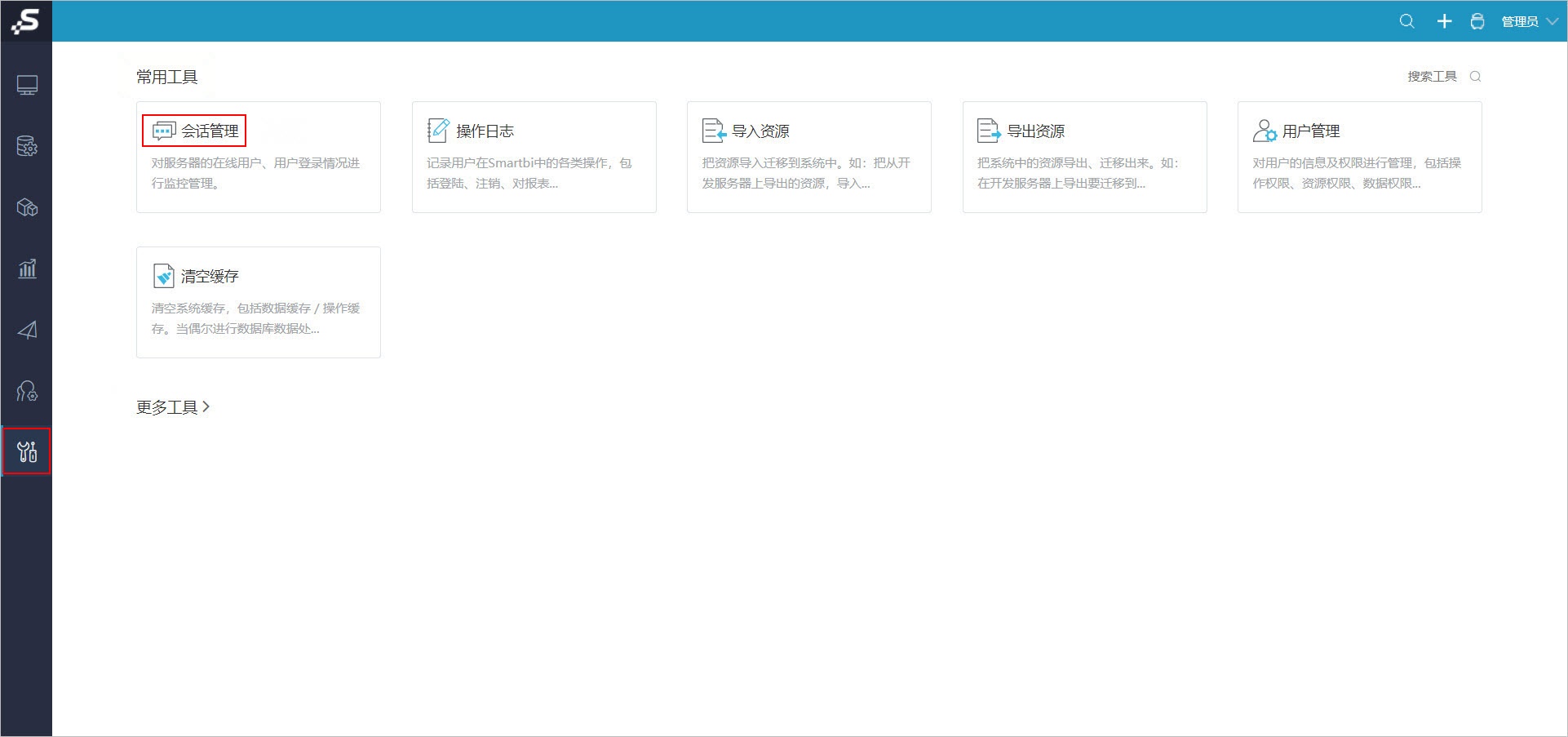
Task: Open the 清空缓存 tool title
Action: pyautogui.click(x=210, y=276)
